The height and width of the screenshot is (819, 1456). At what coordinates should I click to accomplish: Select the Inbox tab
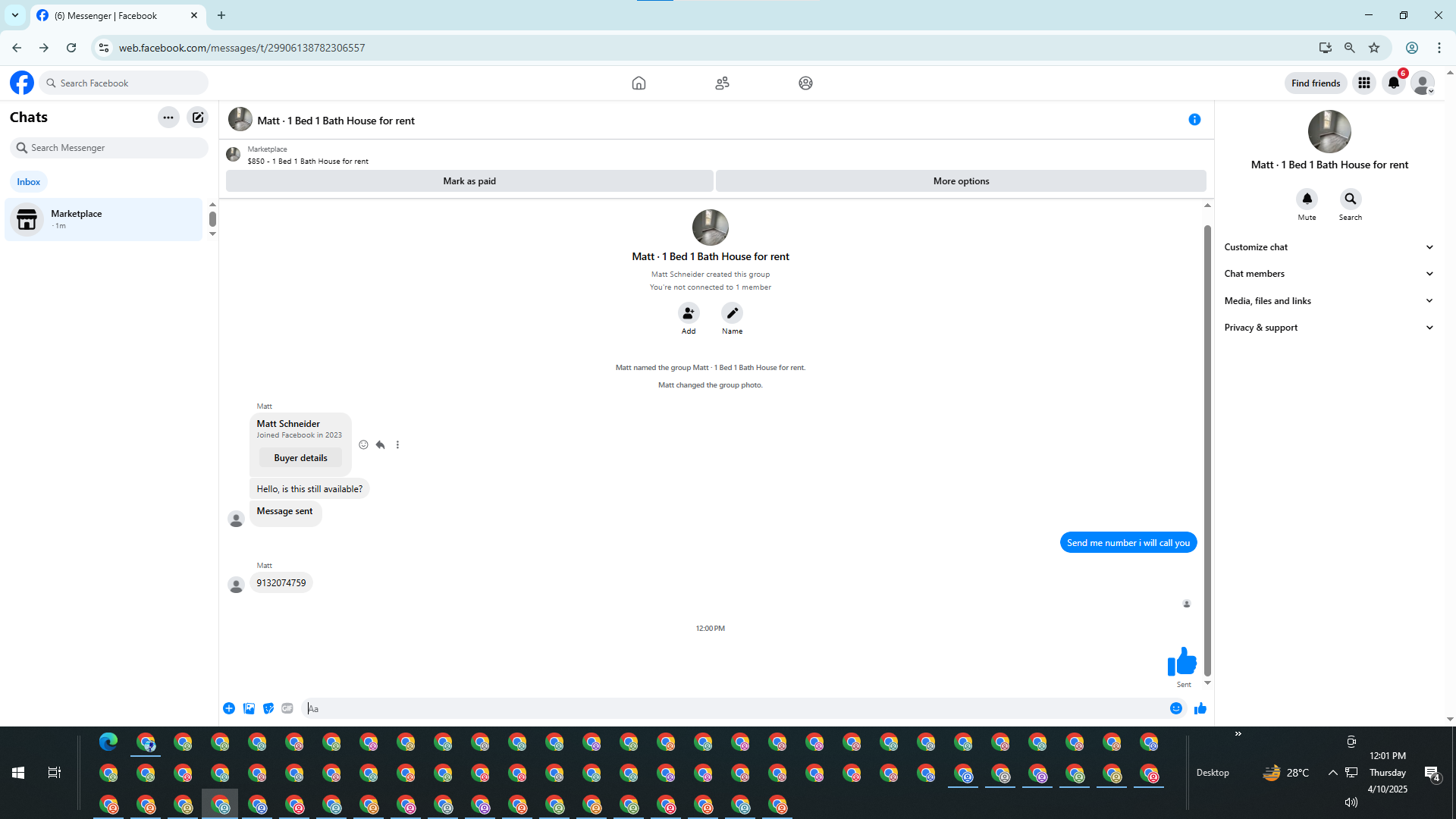click(29, 182)
